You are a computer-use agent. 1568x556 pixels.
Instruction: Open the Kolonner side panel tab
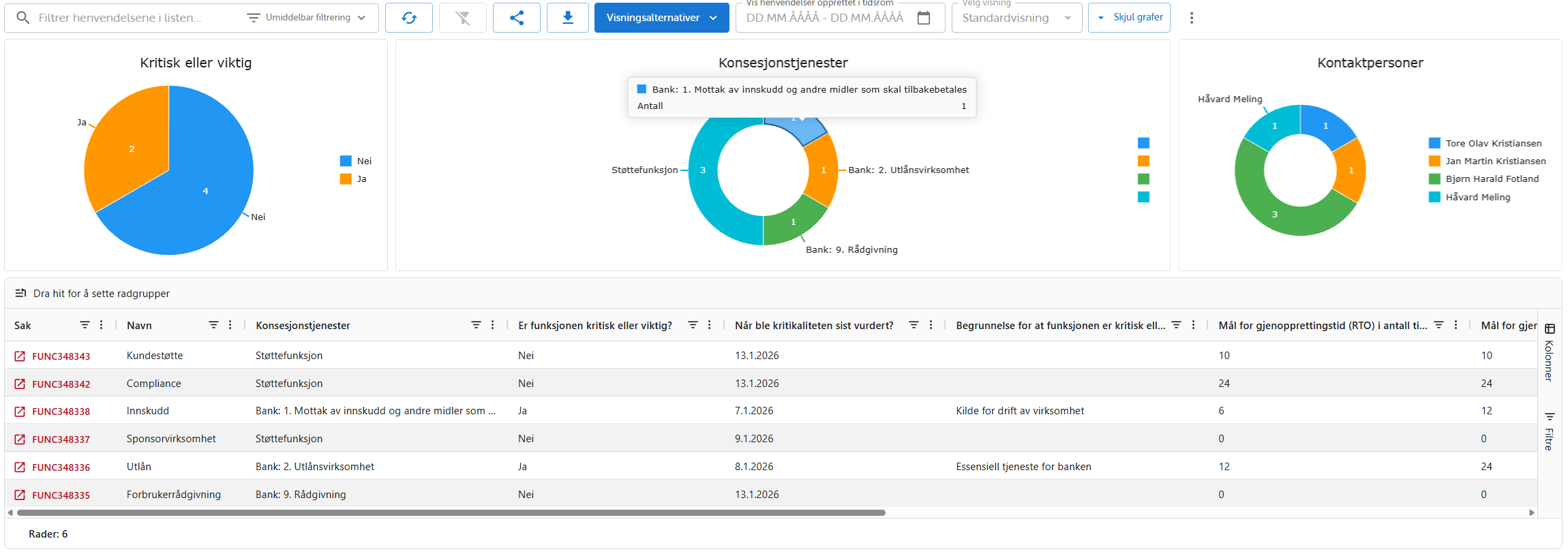click(1550, 353)
